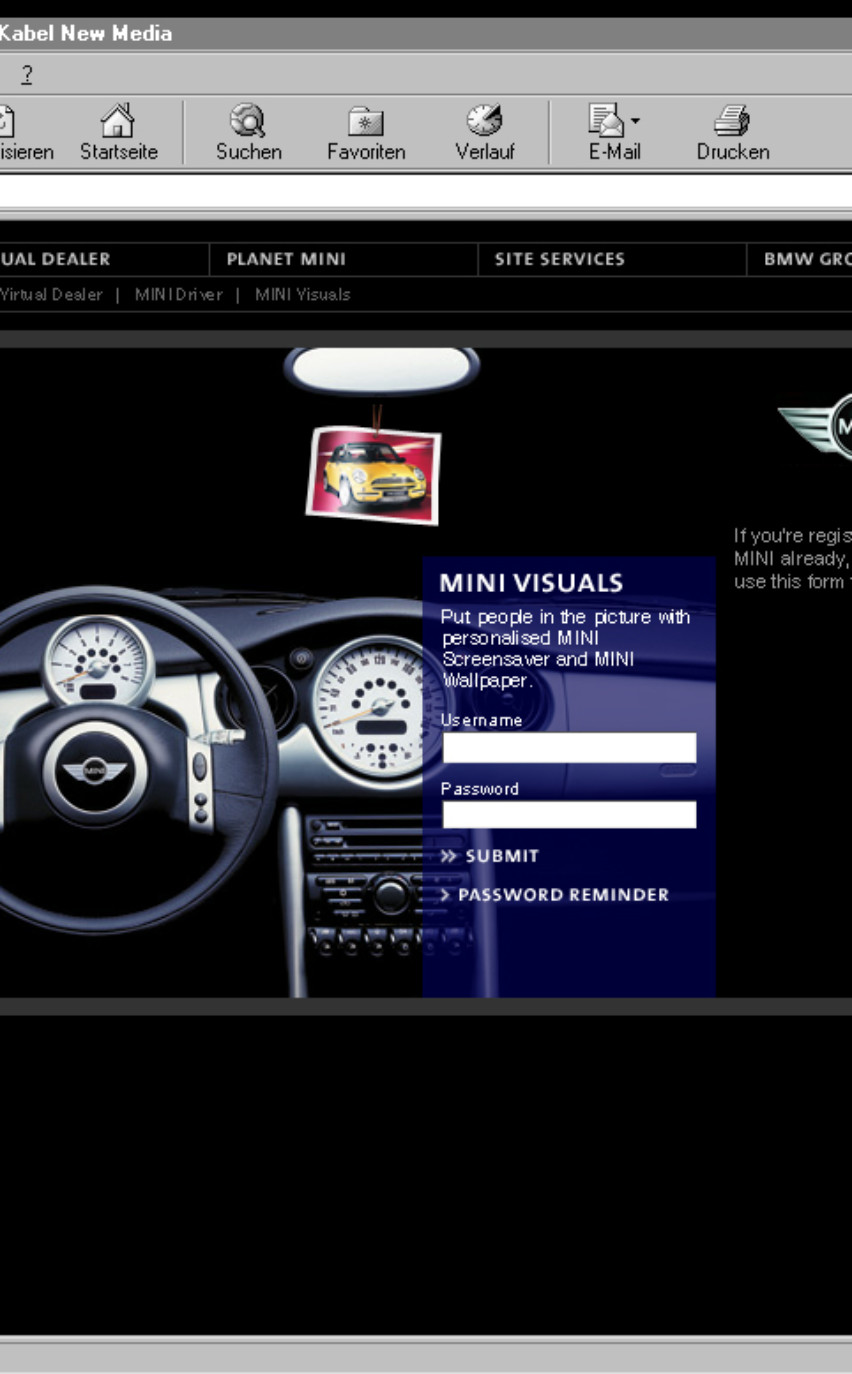The width and height of the screenshot is (852, 1374).
Task: Click the winged MINI logo at top right
Action: 820,427
